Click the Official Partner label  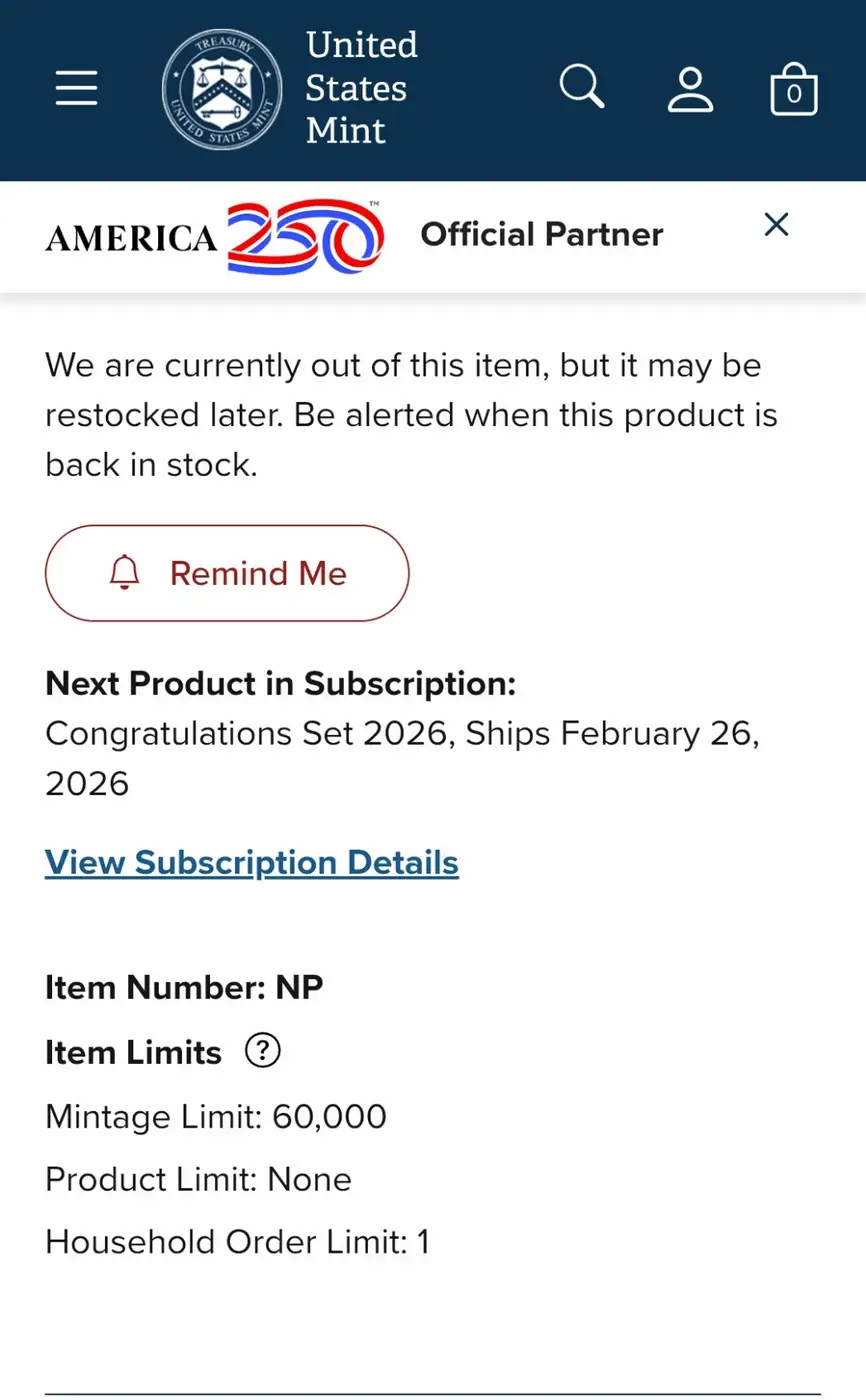tap(542, 235)
